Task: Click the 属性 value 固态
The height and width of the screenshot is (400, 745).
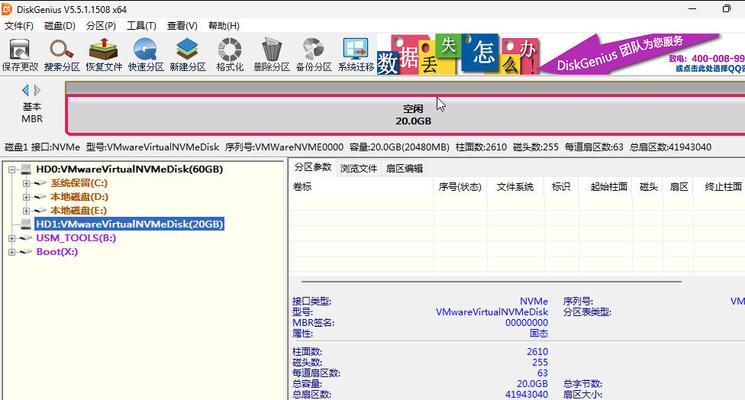Action: click(539, 333)
